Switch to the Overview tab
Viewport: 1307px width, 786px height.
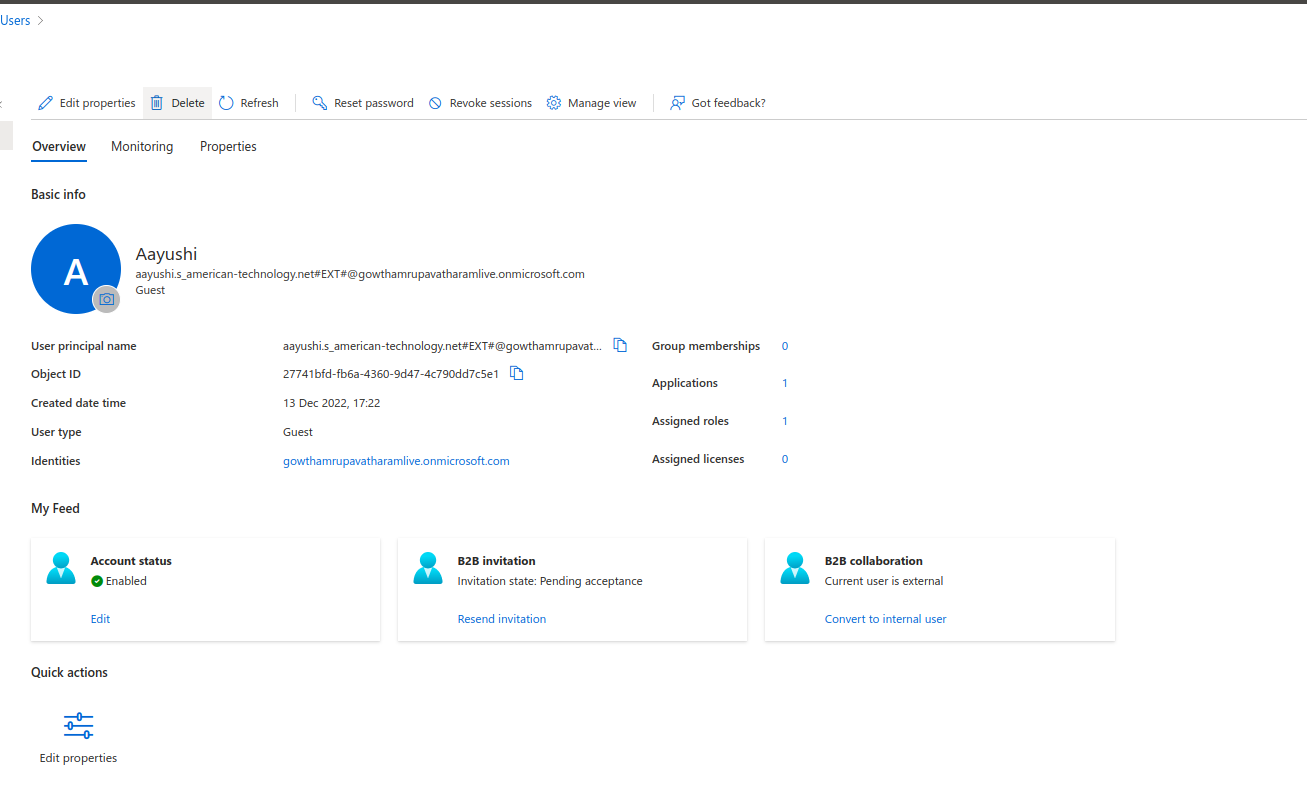click(x=59, y=147)
